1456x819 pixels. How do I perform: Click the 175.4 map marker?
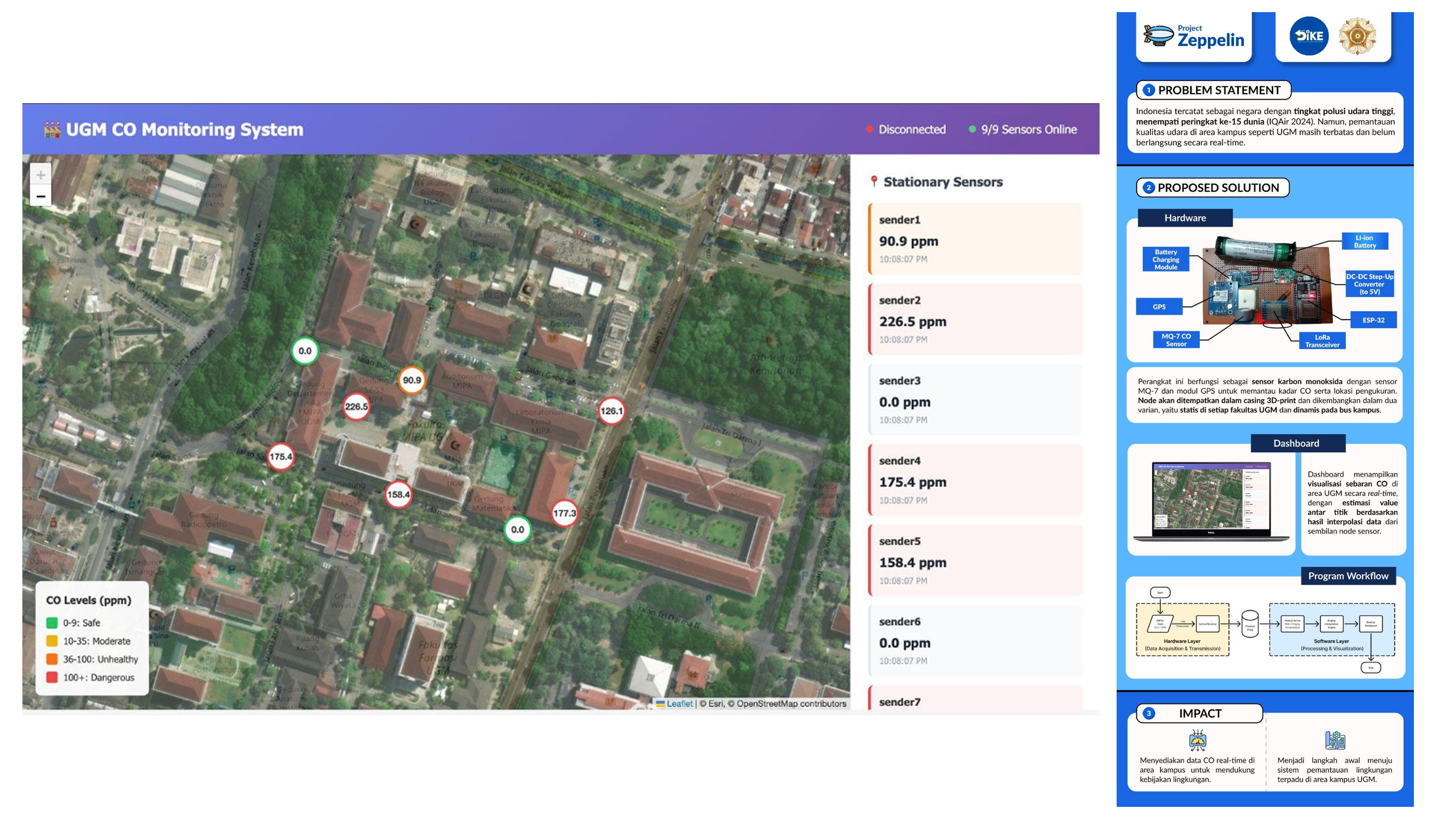click(x=281, y=457)
